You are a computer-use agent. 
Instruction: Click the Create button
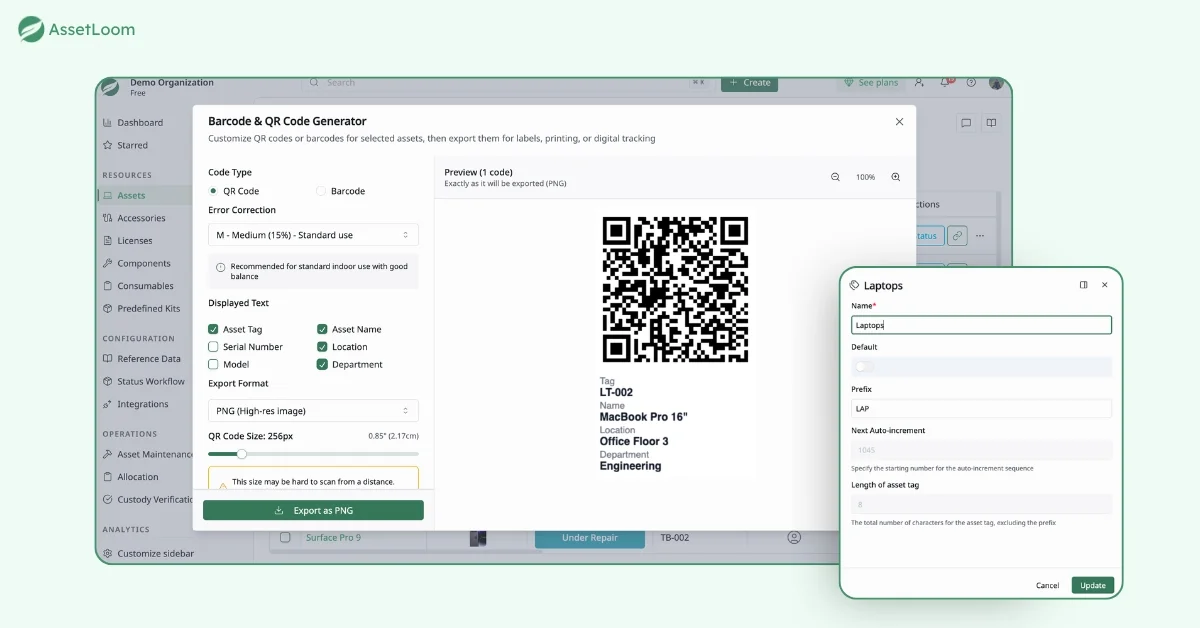pyautogui.click(x=749, y=83)
